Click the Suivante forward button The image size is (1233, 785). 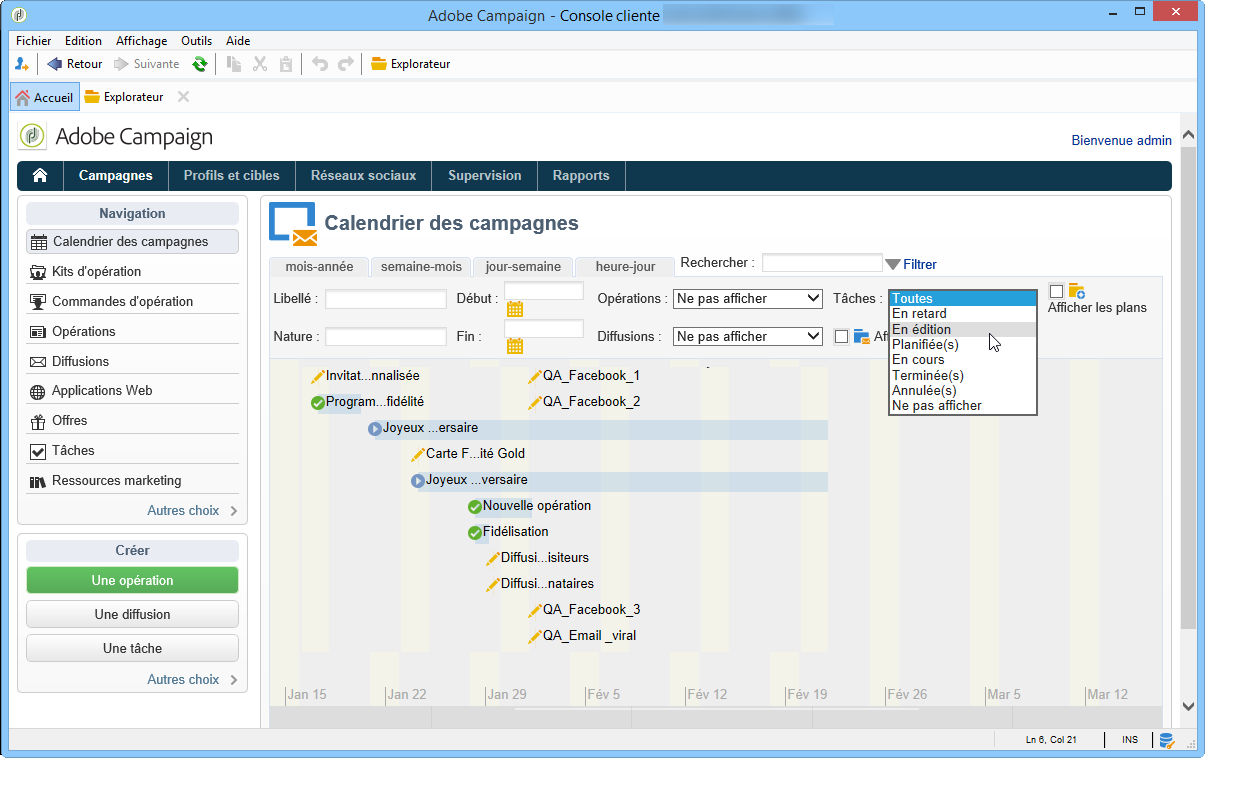tap(146, 64)
